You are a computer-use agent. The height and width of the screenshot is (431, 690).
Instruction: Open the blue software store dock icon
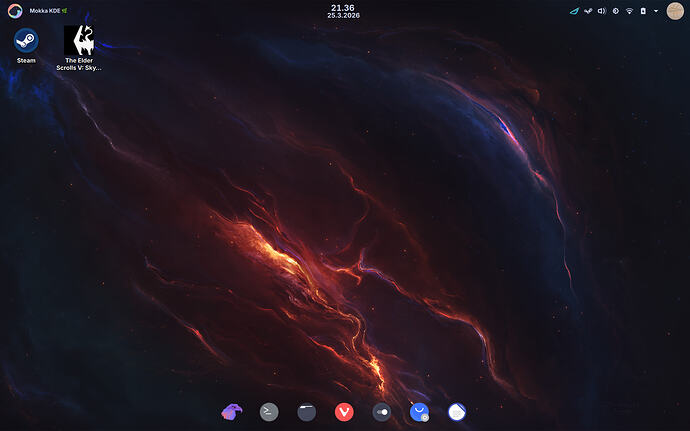[419, 411]
